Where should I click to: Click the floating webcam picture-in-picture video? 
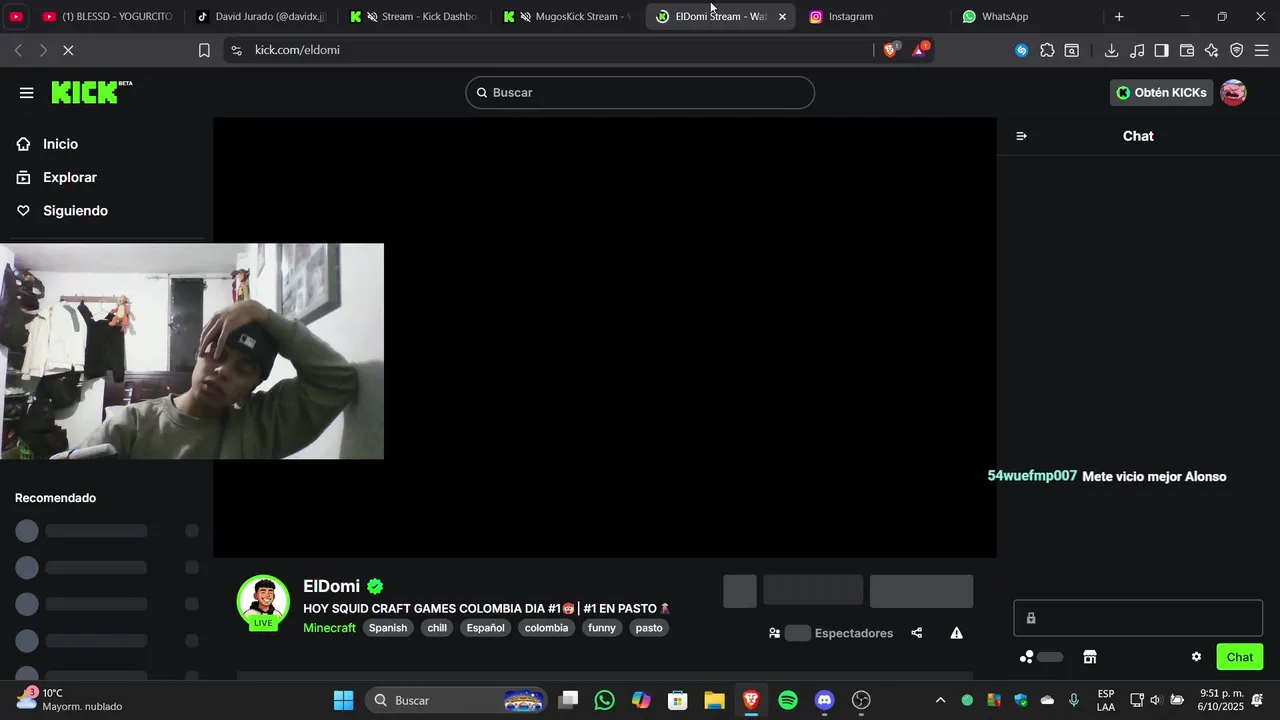click(x=192, y=351)
